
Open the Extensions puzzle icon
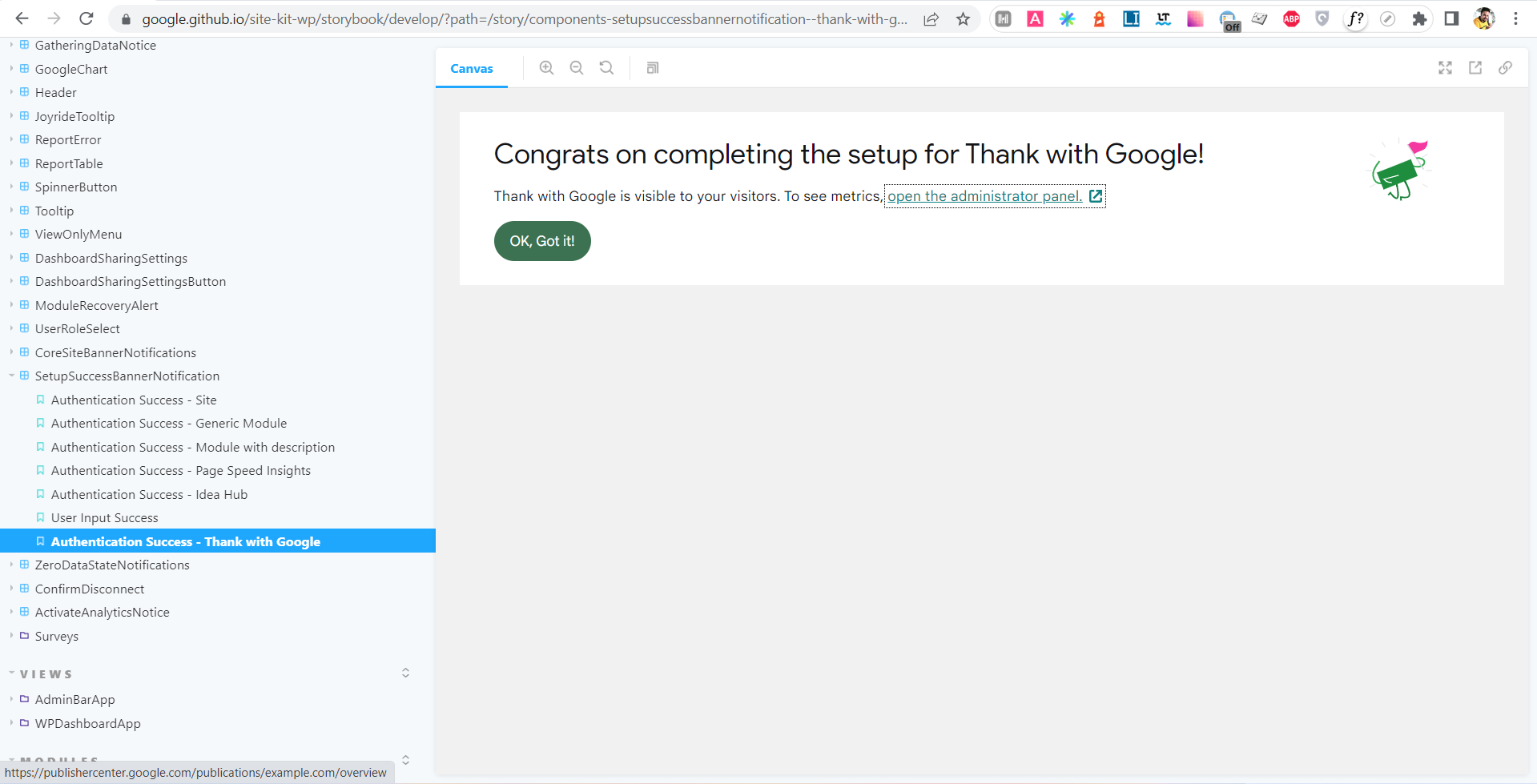coord(1419,19)
